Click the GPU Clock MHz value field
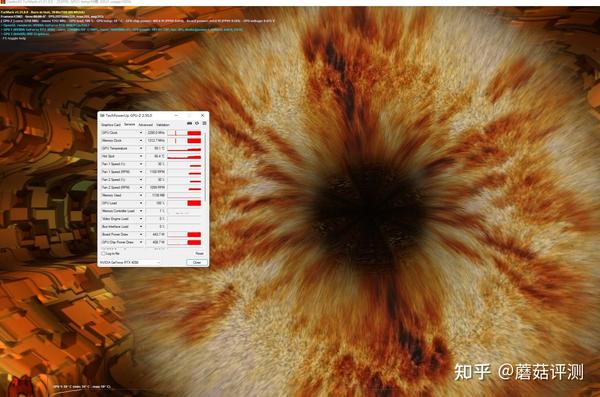Viewport: 600px width, 397px height. pos(156,133)
